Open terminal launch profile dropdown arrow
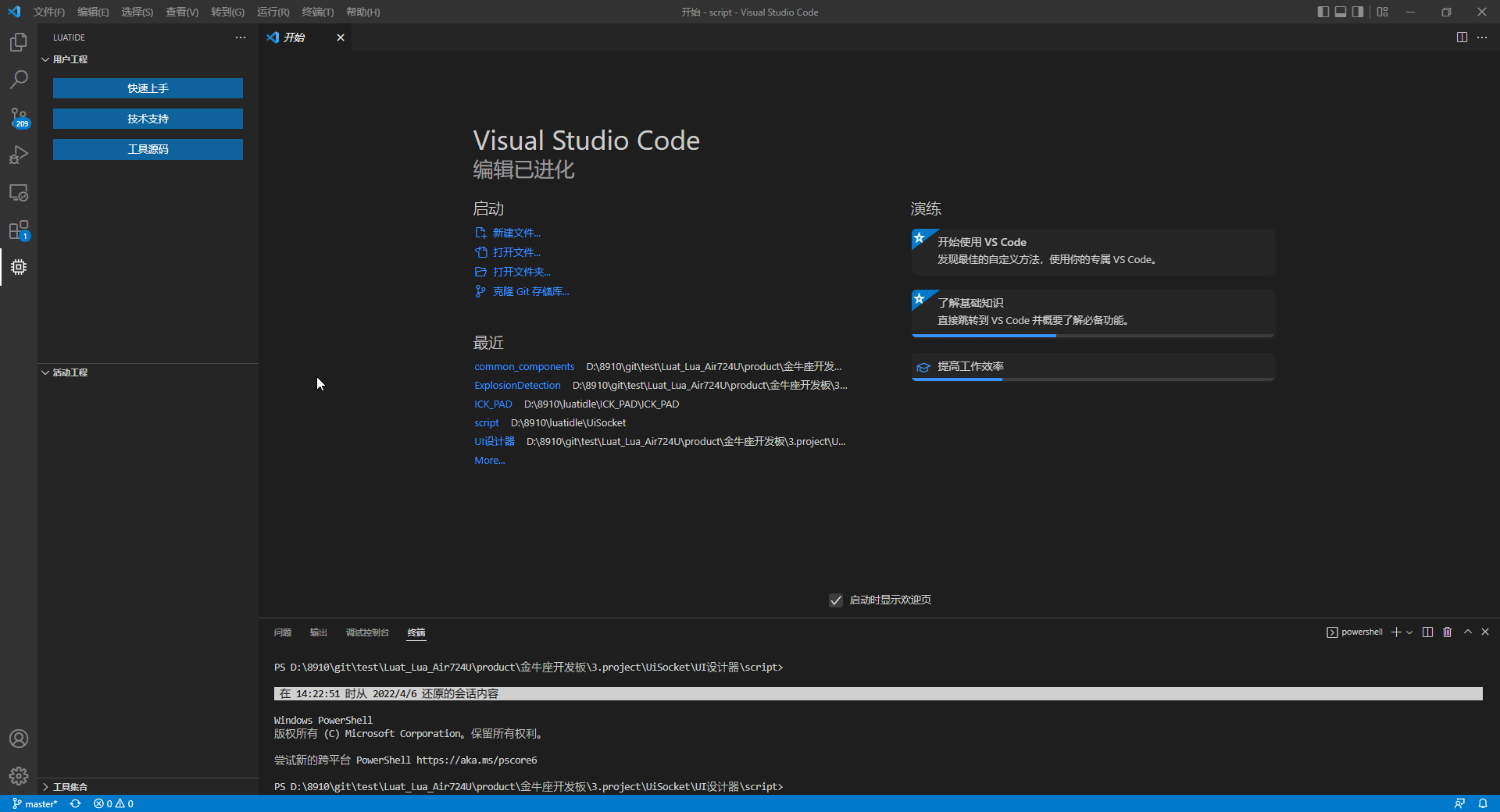Image resolution: width=1500 pixels, height=812 pixels. coord(1409,632)
